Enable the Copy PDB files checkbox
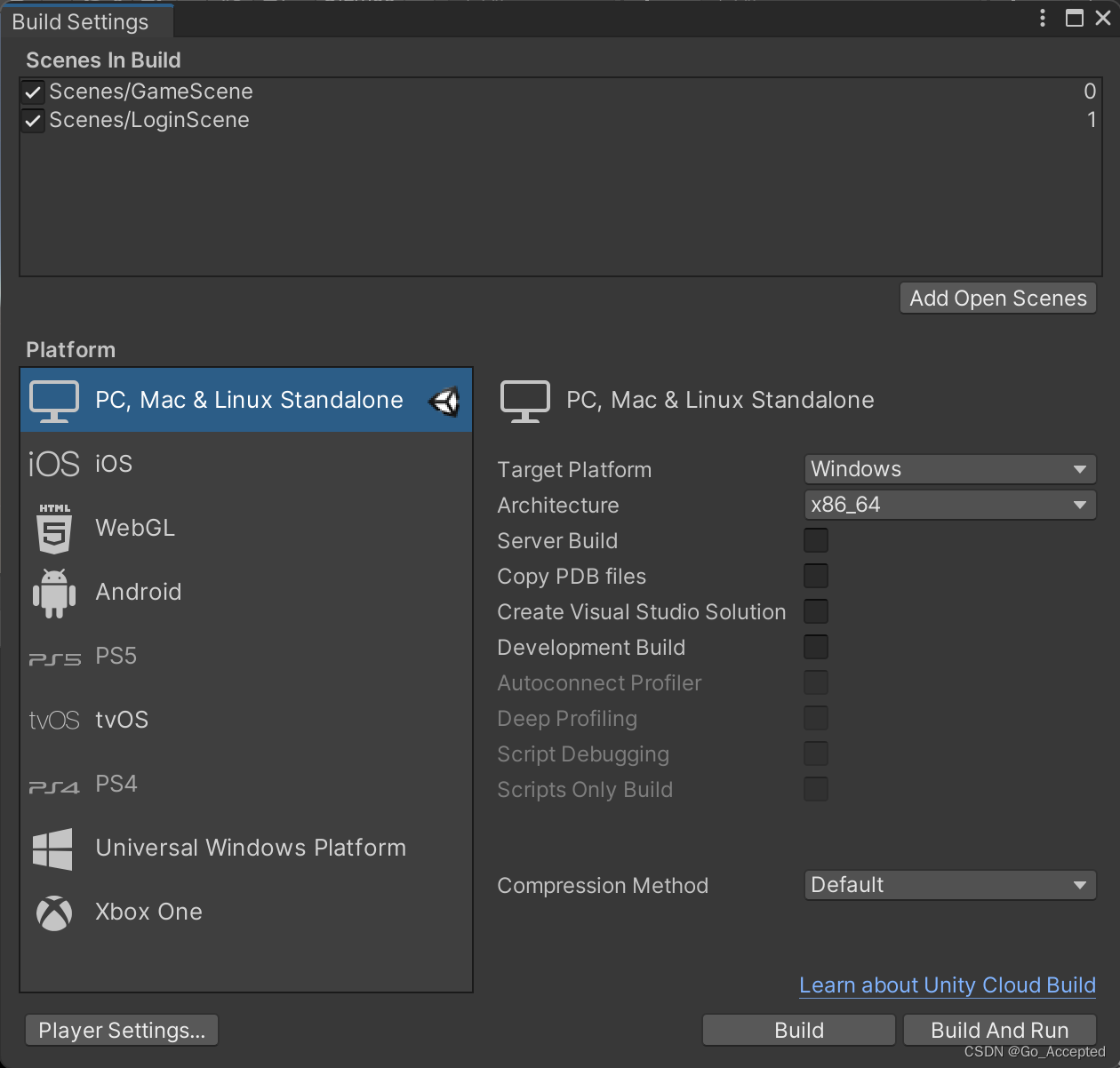Screen dimensions: 1120x1068 (x=816, y=576)
